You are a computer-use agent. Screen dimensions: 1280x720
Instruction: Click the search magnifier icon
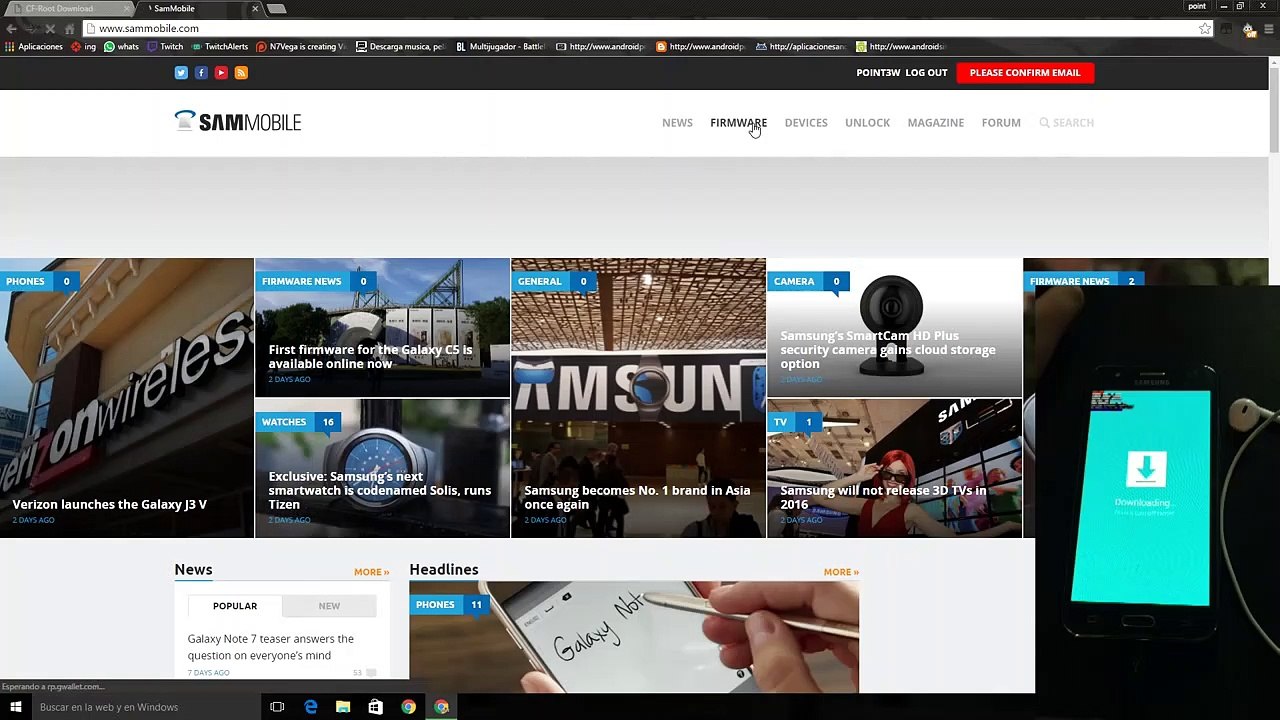pos(1044,123)
